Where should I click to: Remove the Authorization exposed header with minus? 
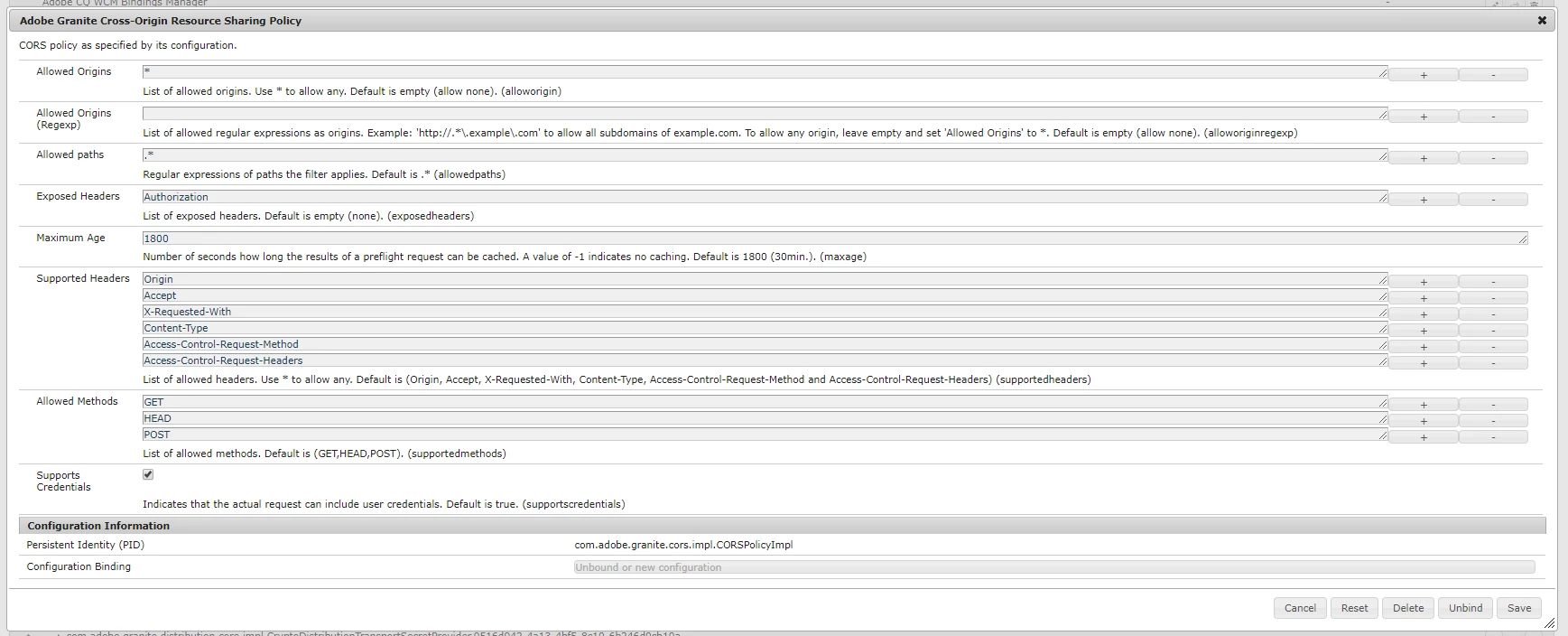(1493, 200)
